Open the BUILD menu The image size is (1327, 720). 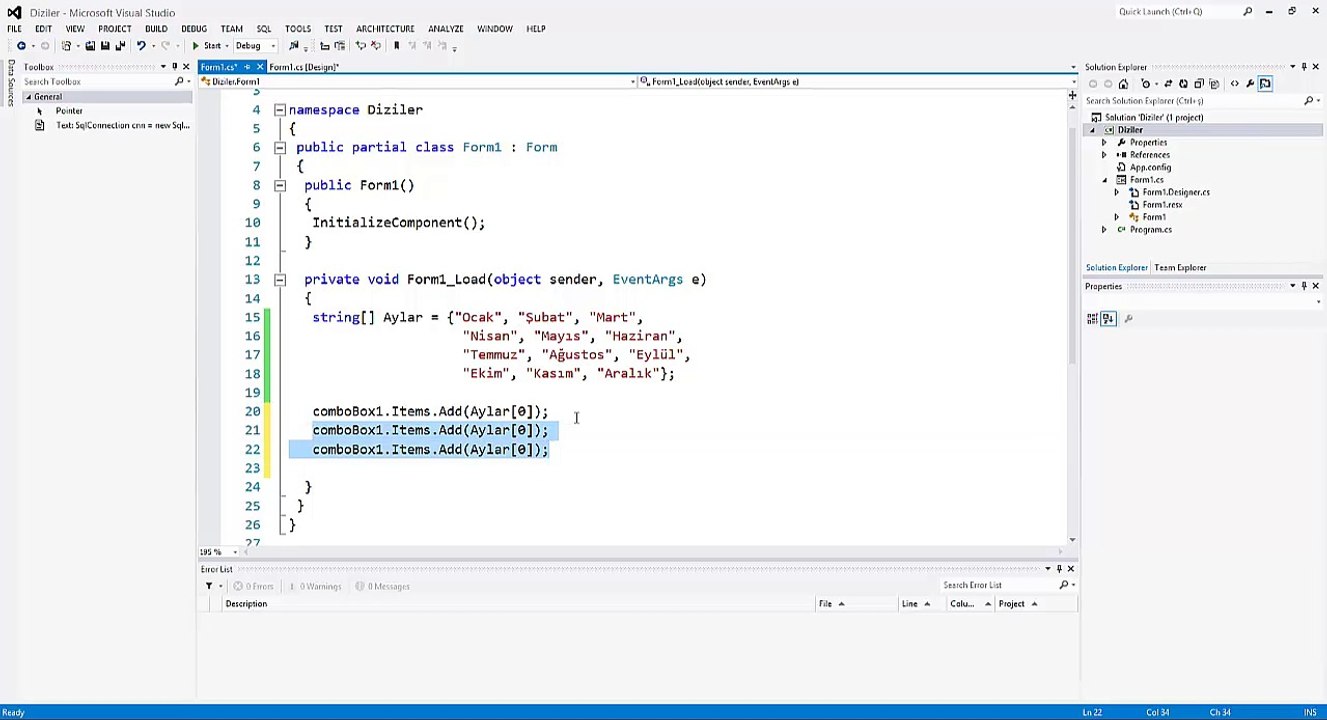[x=156, y=29]
